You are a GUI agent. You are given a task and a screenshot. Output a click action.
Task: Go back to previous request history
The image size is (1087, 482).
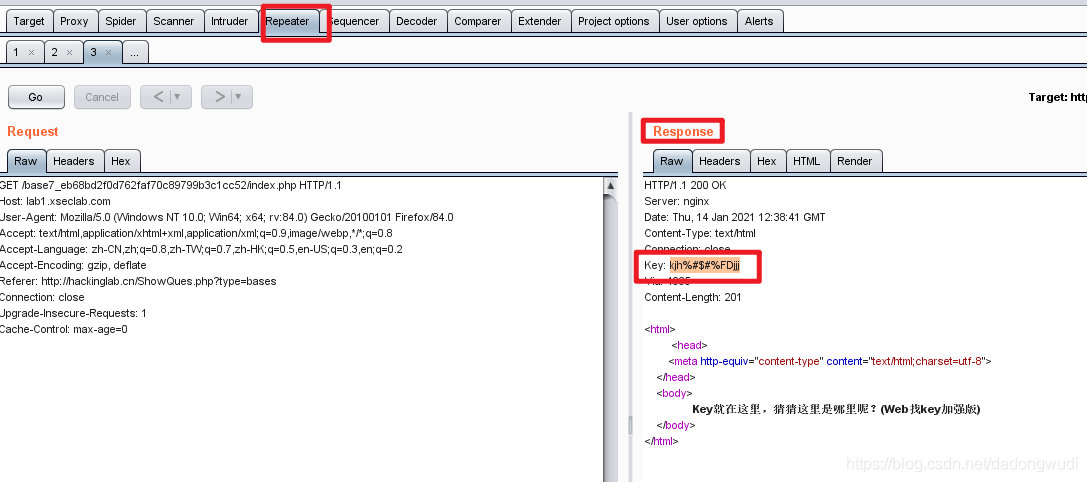tap(158, 97)
